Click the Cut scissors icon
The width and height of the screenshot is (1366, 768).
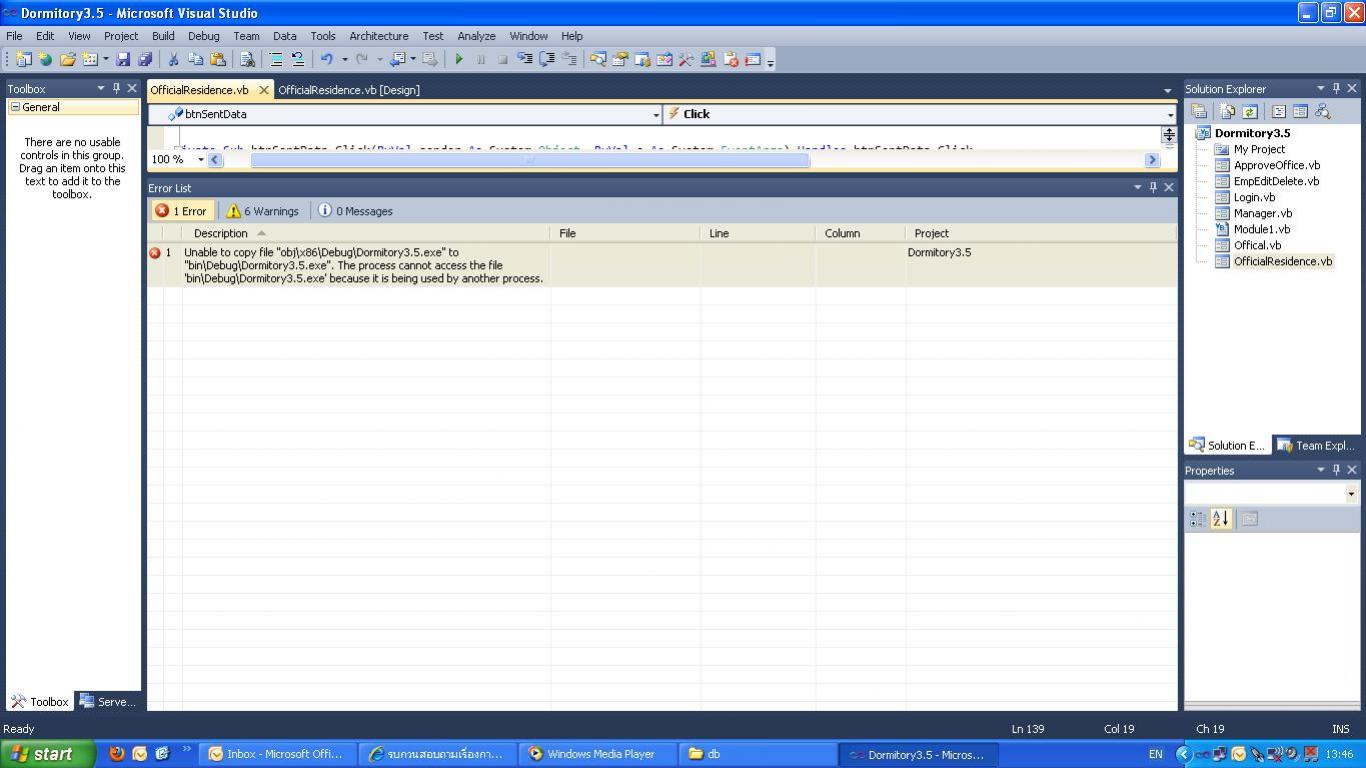pos(173,59)
